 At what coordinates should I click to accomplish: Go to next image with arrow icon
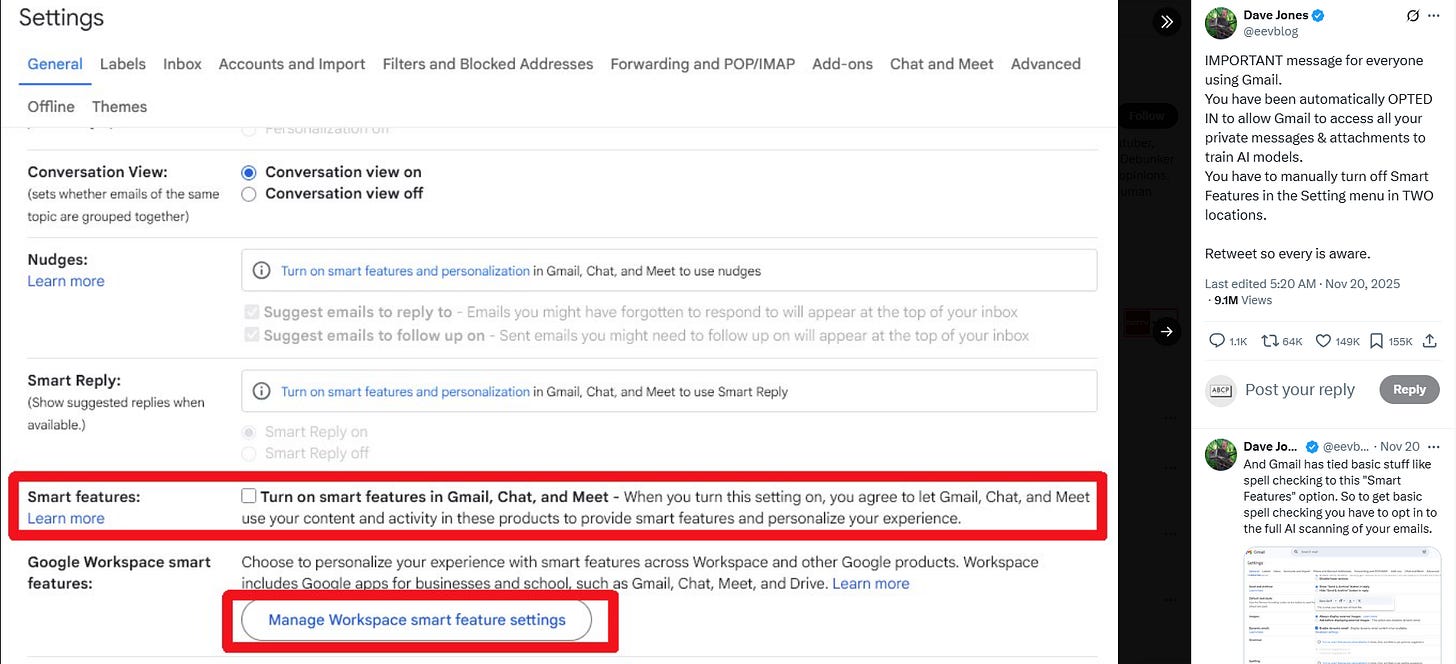tap(1167, 332)
